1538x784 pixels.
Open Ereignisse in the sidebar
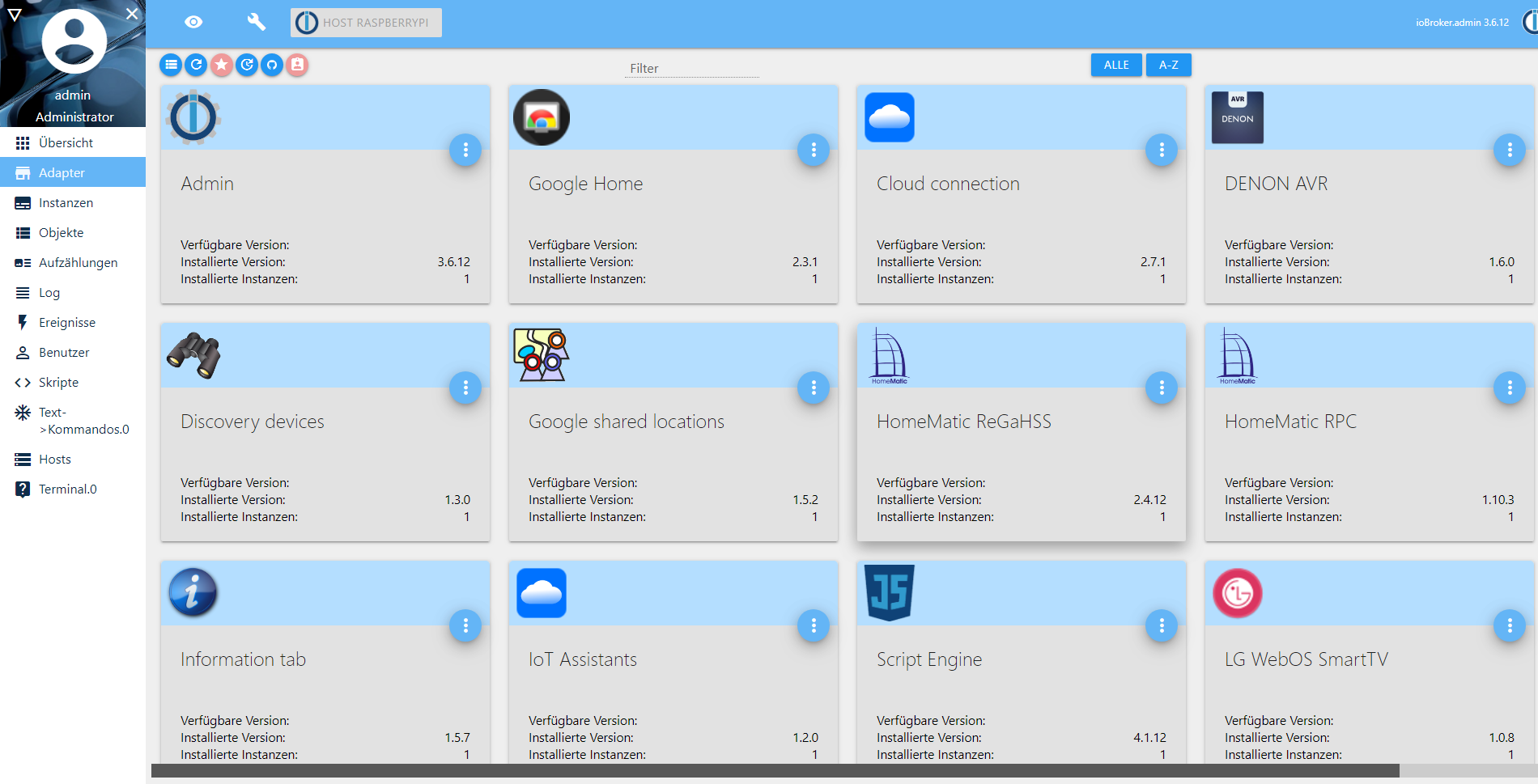tap(73, 322)
